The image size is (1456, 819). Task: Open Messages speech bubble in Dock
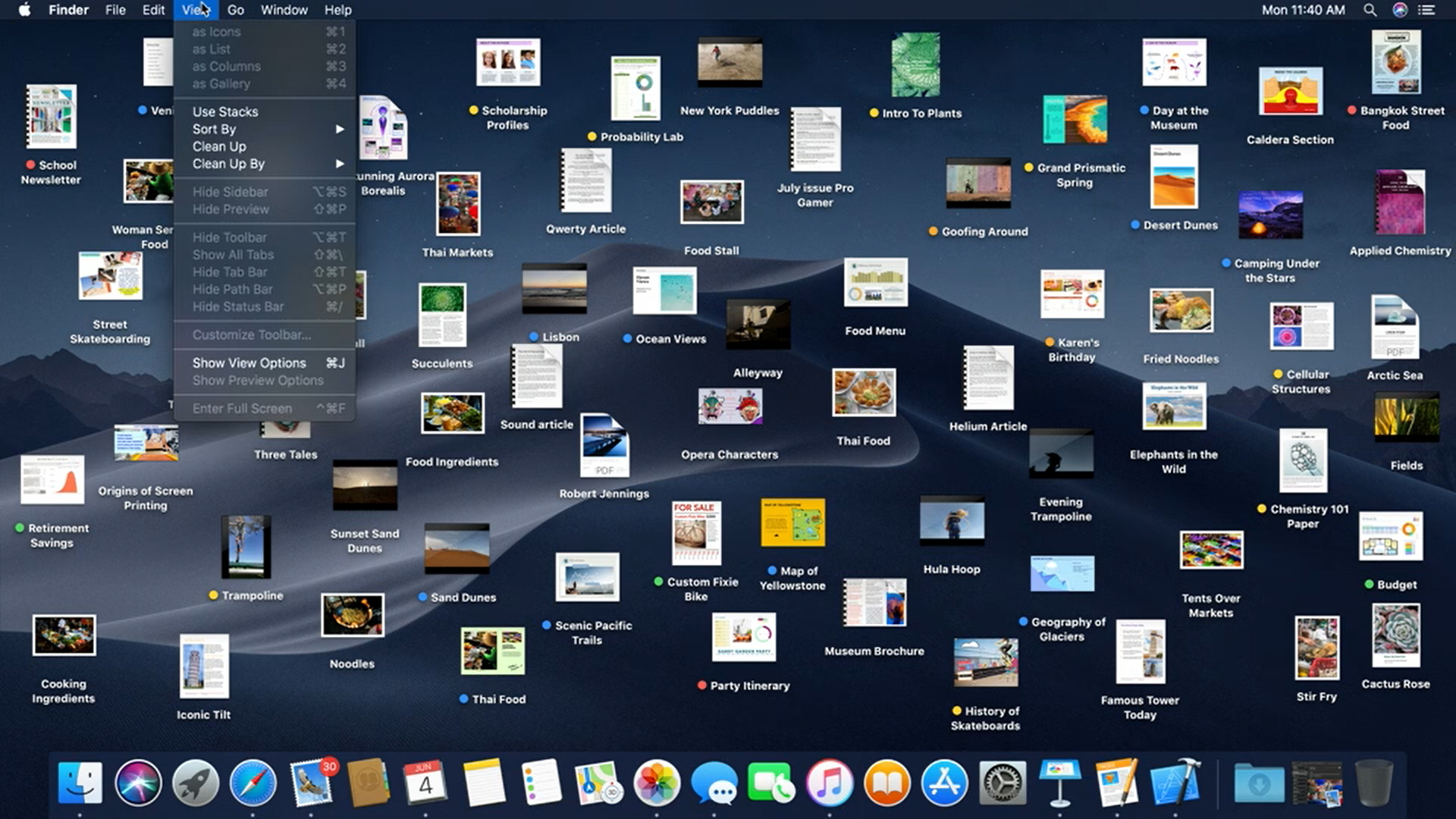pos(714,783)
